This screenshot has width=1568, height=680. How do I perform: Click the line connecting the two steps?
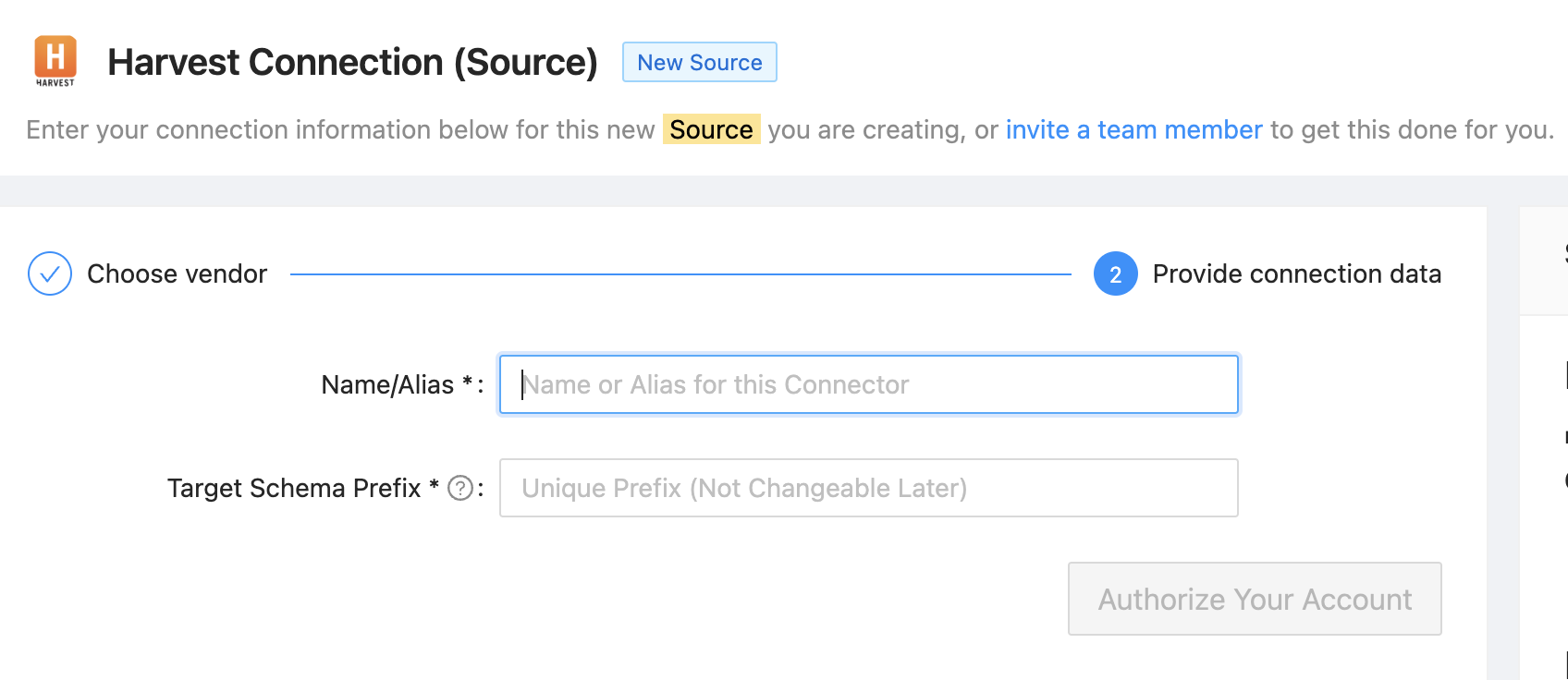coord(680,274)
